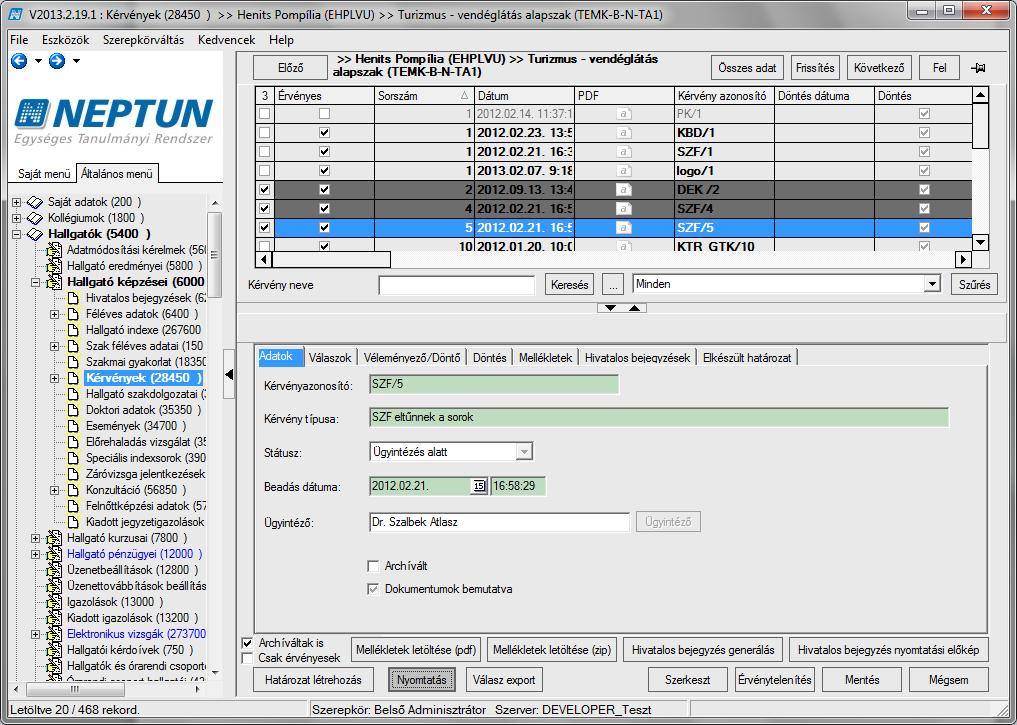Screen dimensions: 1017x725
Task: Click the Érvénytelenítés button
Action: pyautogui.click(x=774, y=680)
